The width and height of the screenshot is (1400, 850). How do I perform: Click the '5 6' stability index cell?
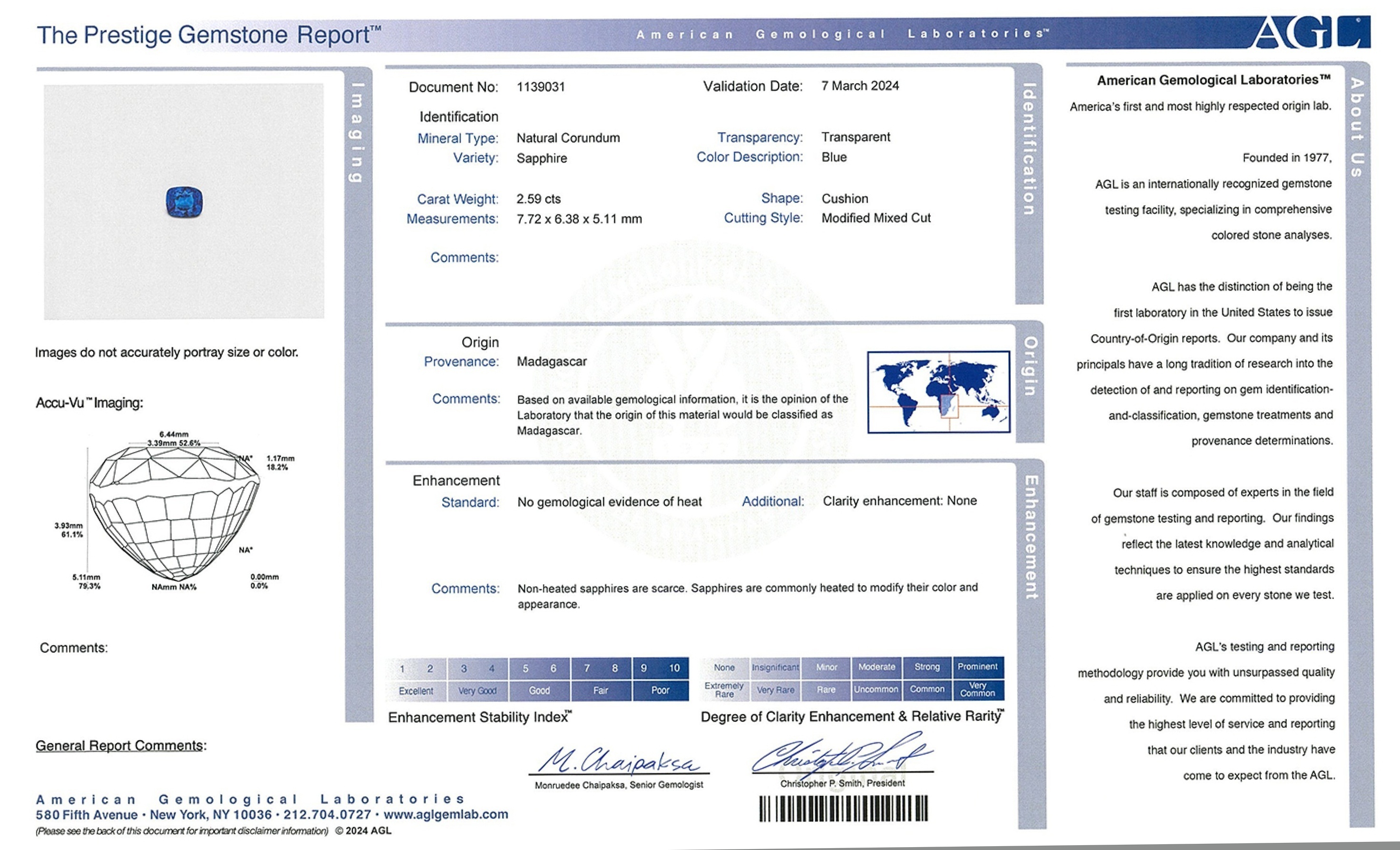[540, 668]
